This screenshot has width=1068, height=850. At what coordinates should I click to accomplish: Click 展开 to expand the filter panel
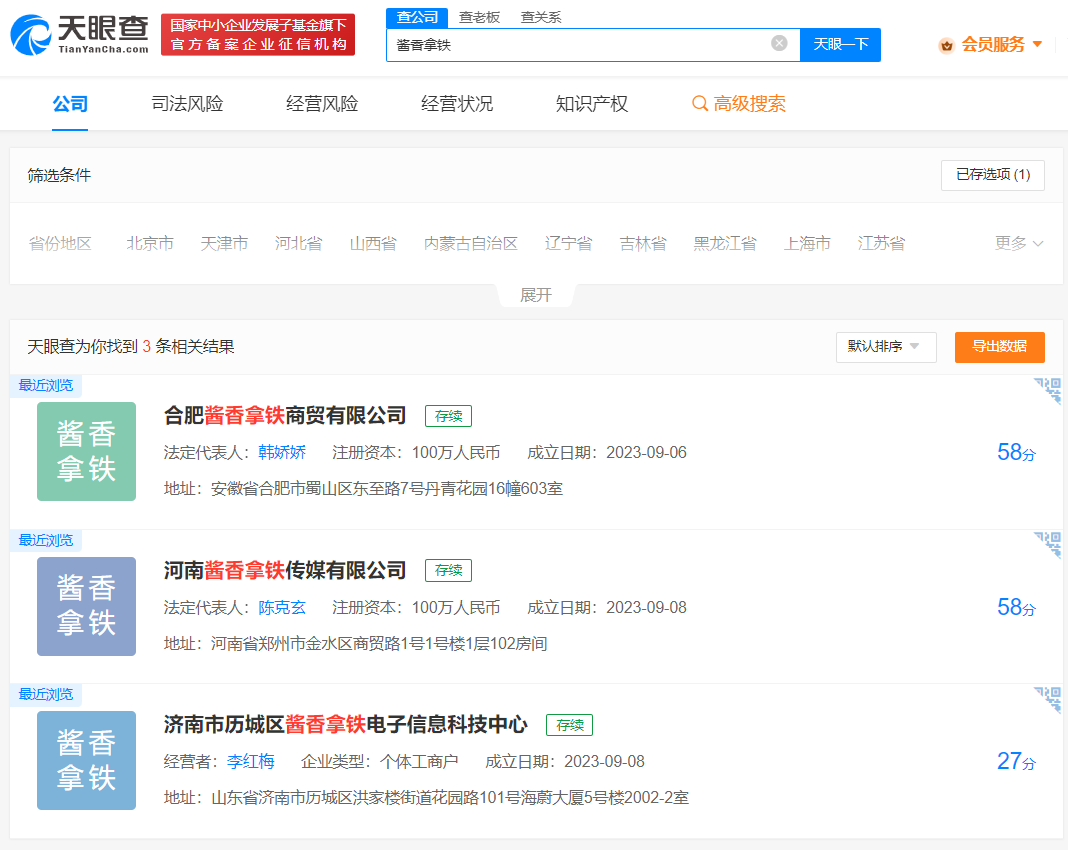[536, 294]
